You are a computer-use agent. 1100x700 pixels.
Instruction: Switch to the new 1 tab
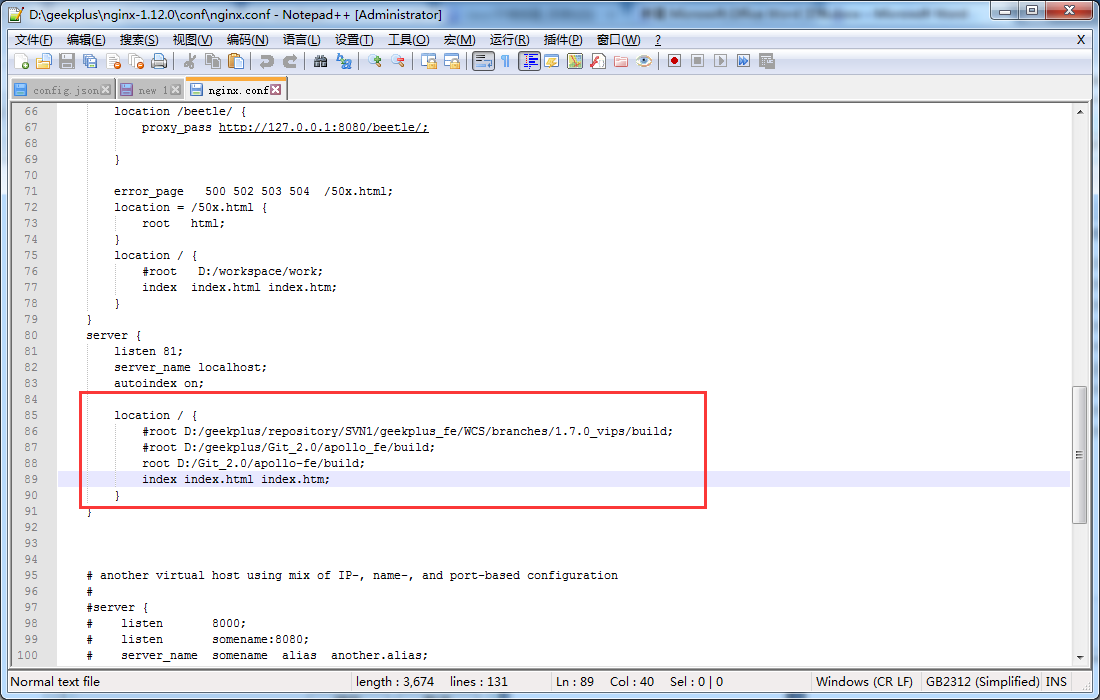pos(152,90)
